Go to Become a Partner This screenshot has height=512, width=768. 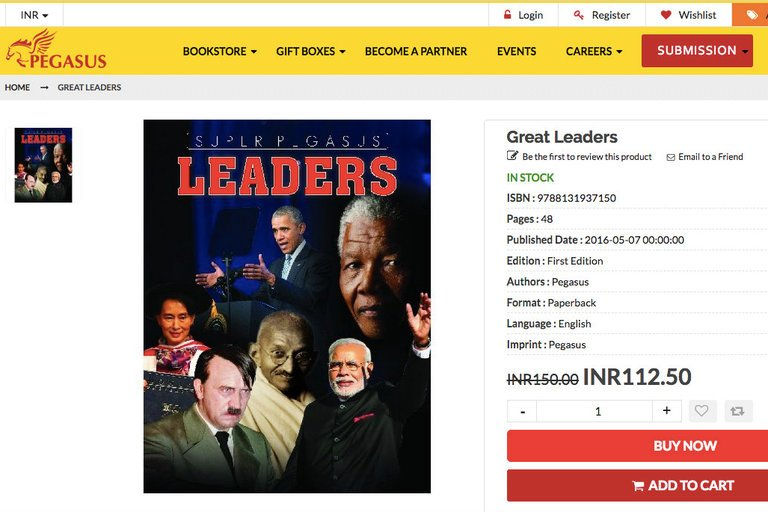coord(416,51)
